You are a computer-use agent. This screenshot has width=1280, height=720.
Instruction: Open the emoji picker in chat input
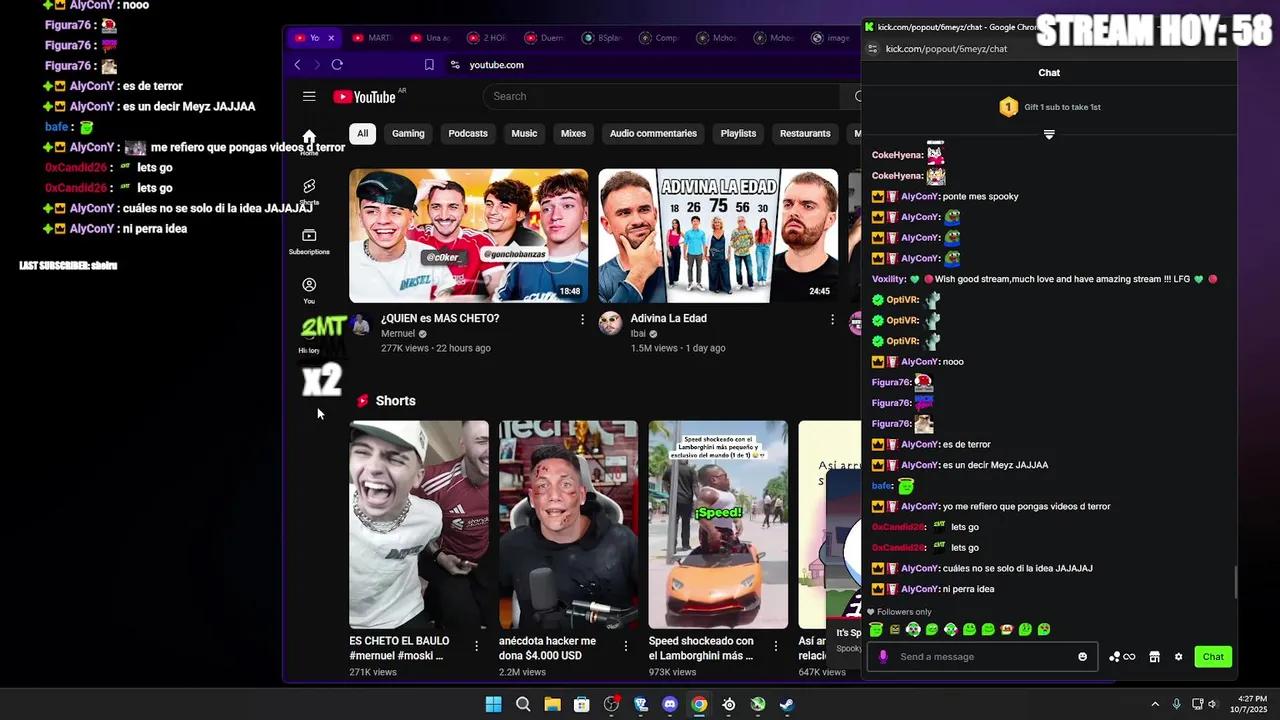(x=1082, y=657)
